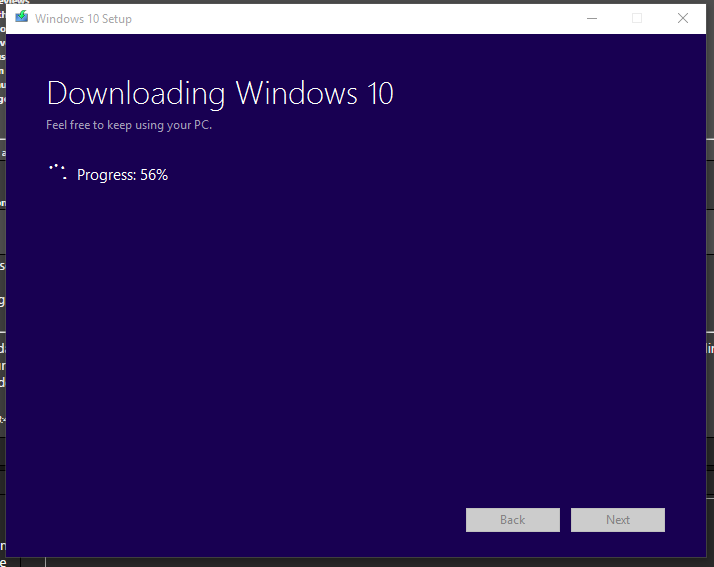Click the Windows 10 Setup title icon
The height and width of the screenshot is (567, 714).
21,17
